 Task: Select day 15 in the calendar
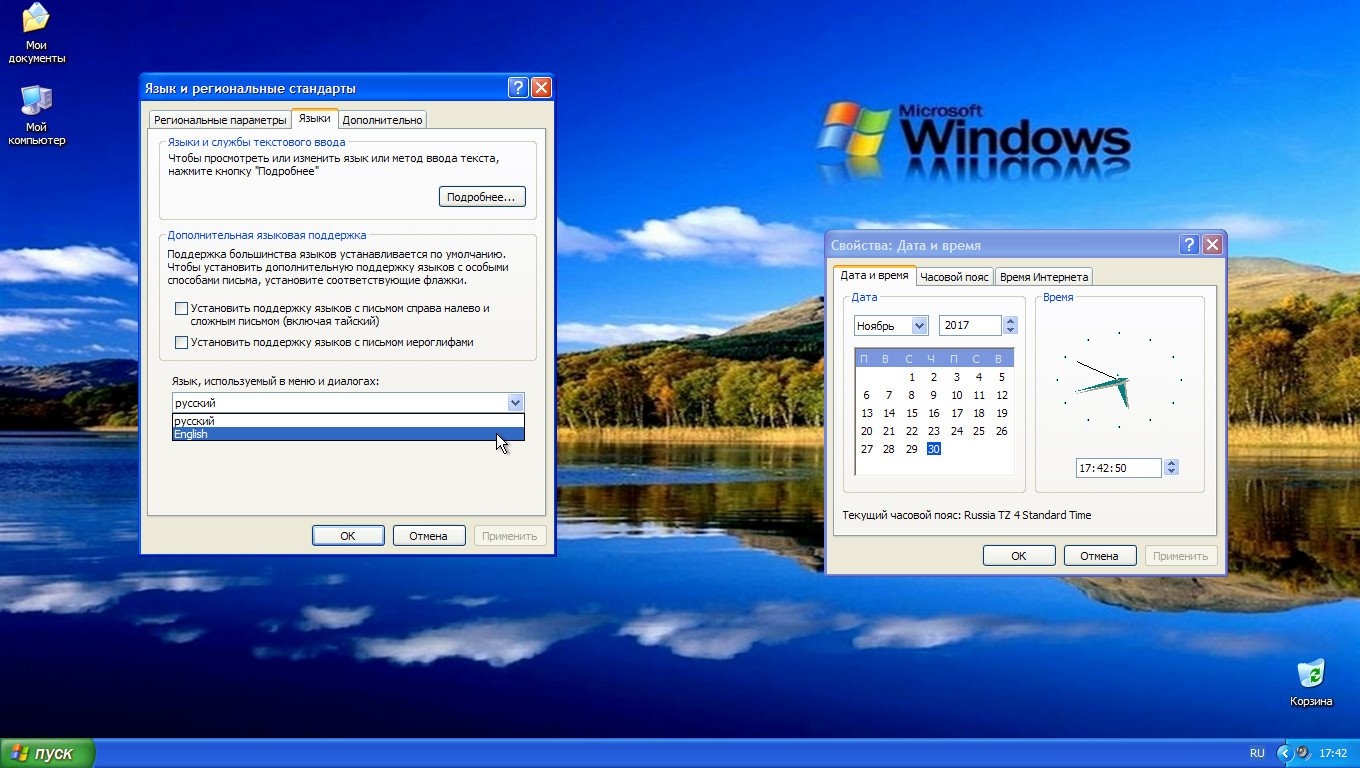pyautogui.click(x=911, y=413)
